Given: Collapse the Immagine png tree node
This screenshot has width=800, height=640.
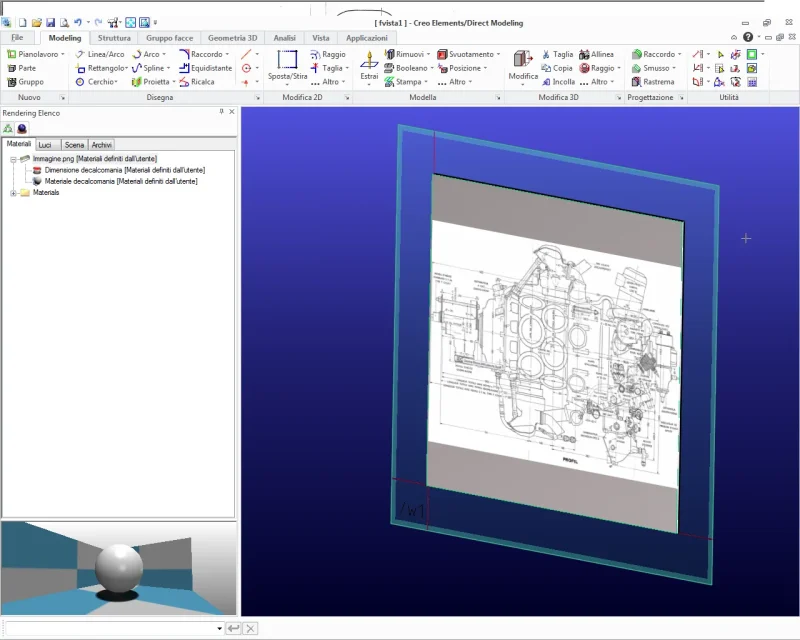Looking at the screenshot, I should point(13,159).
